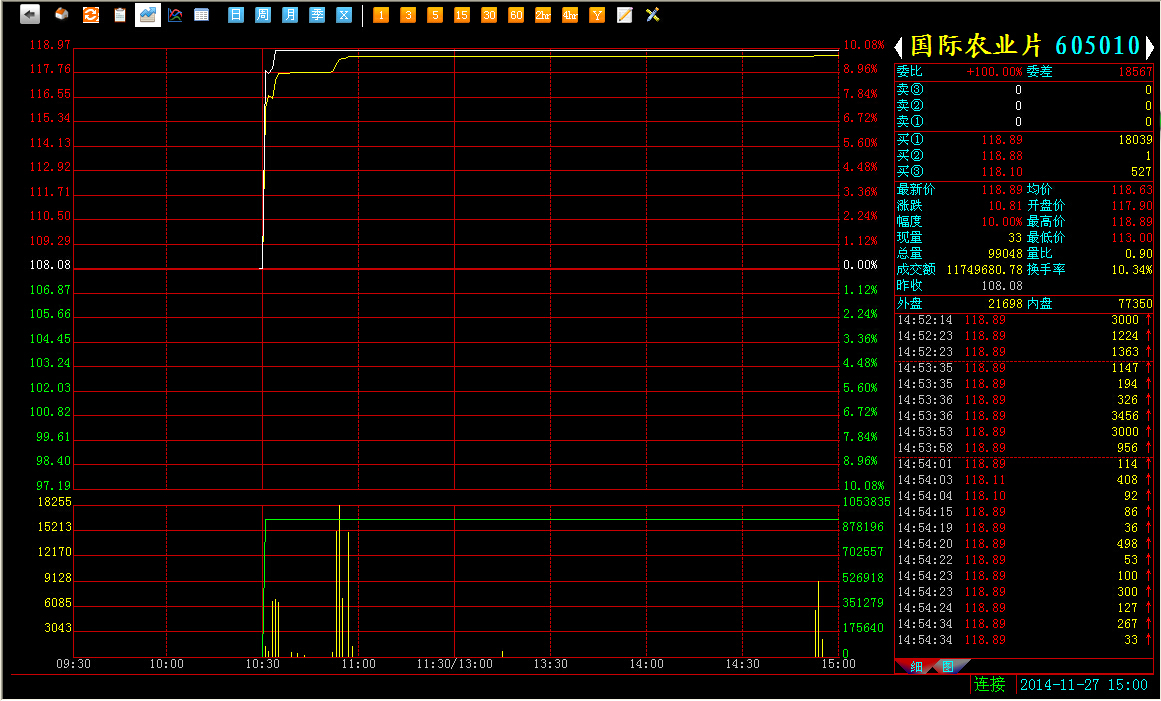Select the 买① 118.89 bid row
This screenshot has width=1161, height=701.
coord(1024,140)
